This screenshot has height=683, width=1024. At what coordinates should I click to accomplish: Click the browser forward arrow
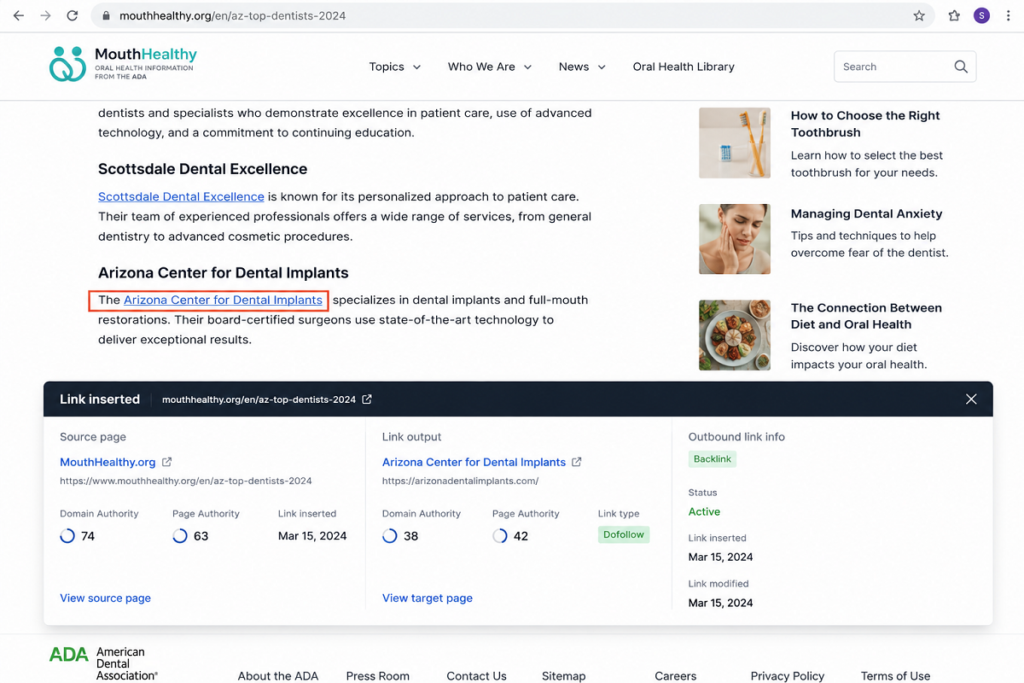click(x=45, y=16)
